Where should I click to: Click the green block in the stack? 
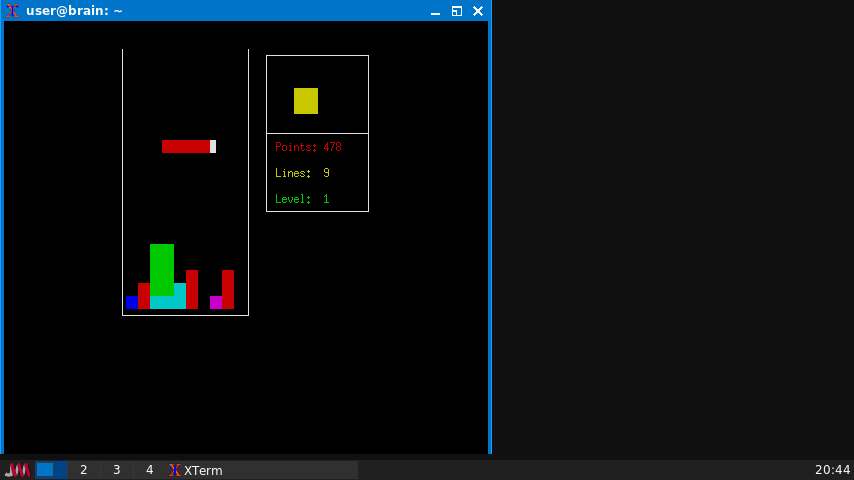pos(162,270)
